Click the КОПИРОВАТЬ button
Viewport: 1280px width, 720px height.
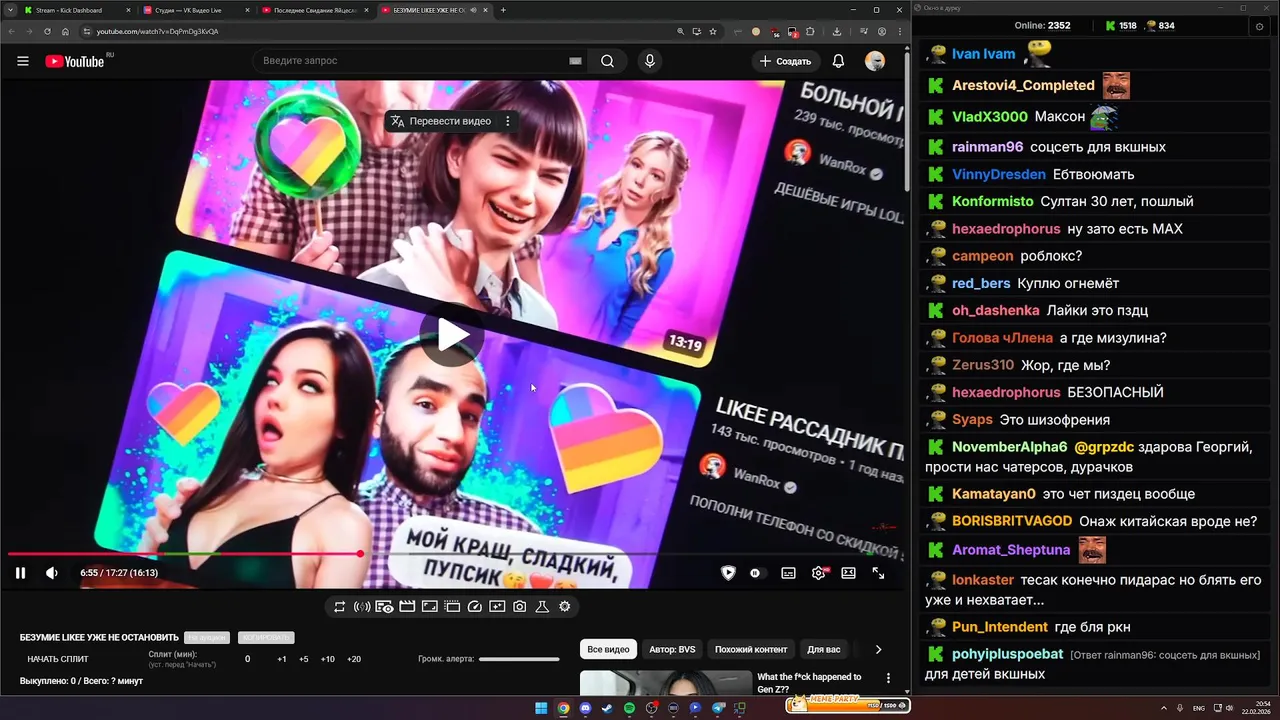(266, 637)
